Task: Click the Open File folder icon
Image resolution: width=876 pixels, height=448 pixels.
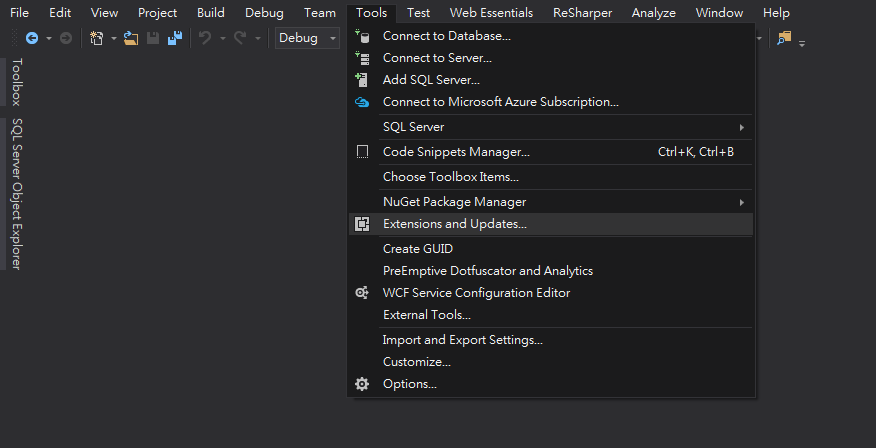Action: coord(130,38)
